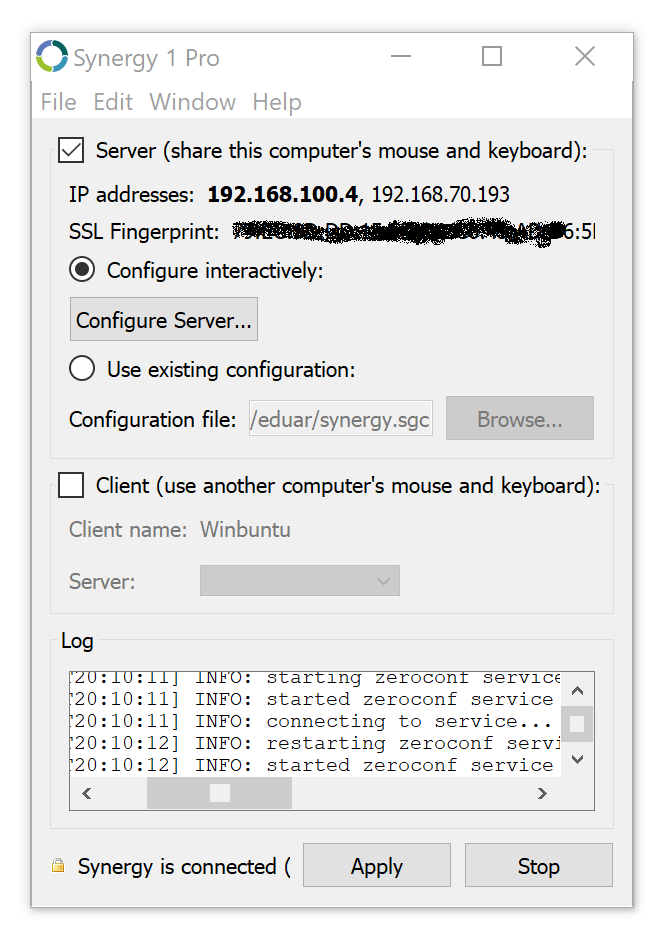Open the Window menu
The image size is (668, 930).
click(x=192, y=102)
